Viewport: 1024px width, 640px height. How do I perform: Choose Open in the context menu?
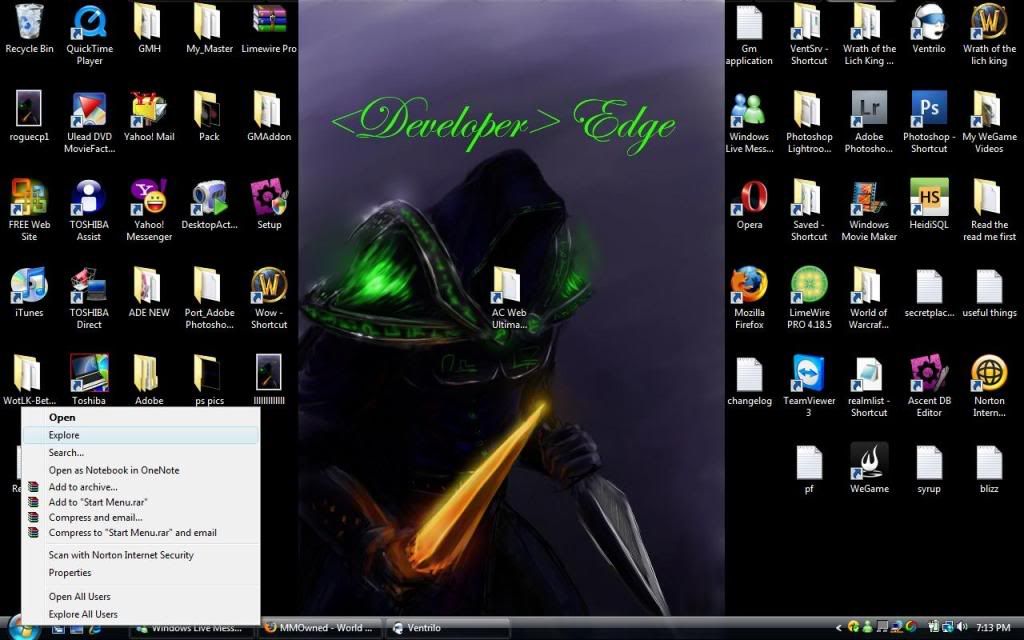pos(141,417)
